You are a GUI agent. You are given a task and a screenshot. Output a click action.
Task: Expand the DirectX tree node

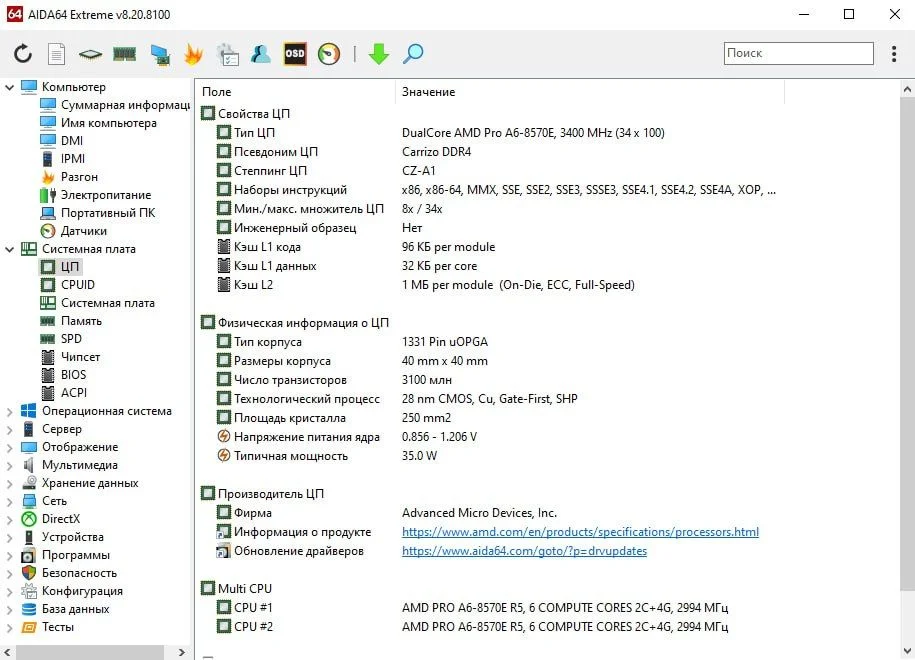[x=9, y=519]
